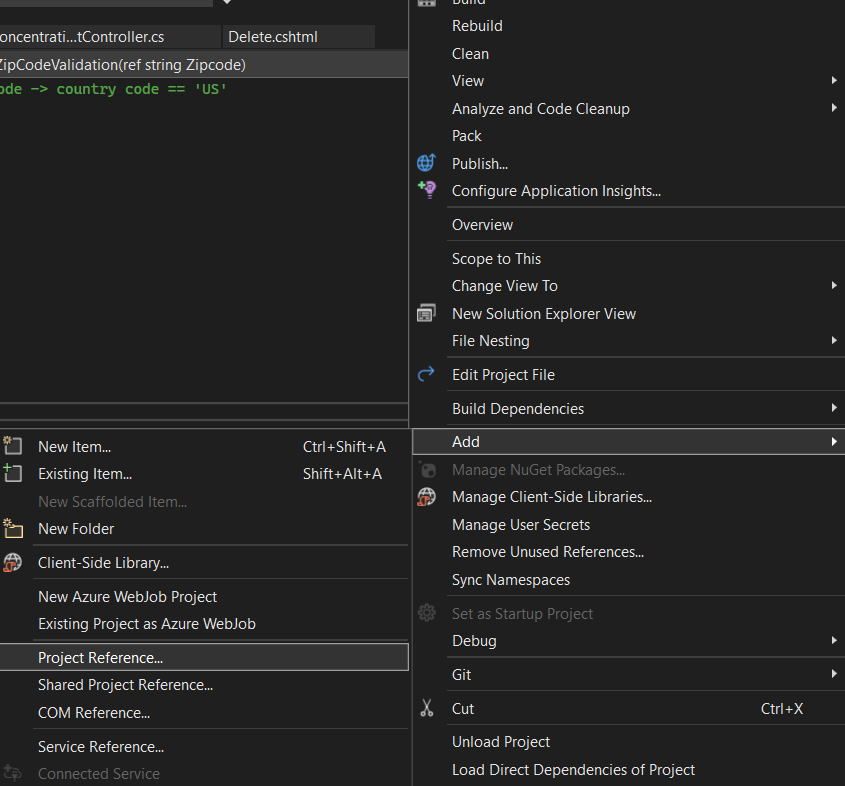Expand the Analyze and Code Cleanup submenu
This screenshot has height=786, width=845.
pos(834,108)
